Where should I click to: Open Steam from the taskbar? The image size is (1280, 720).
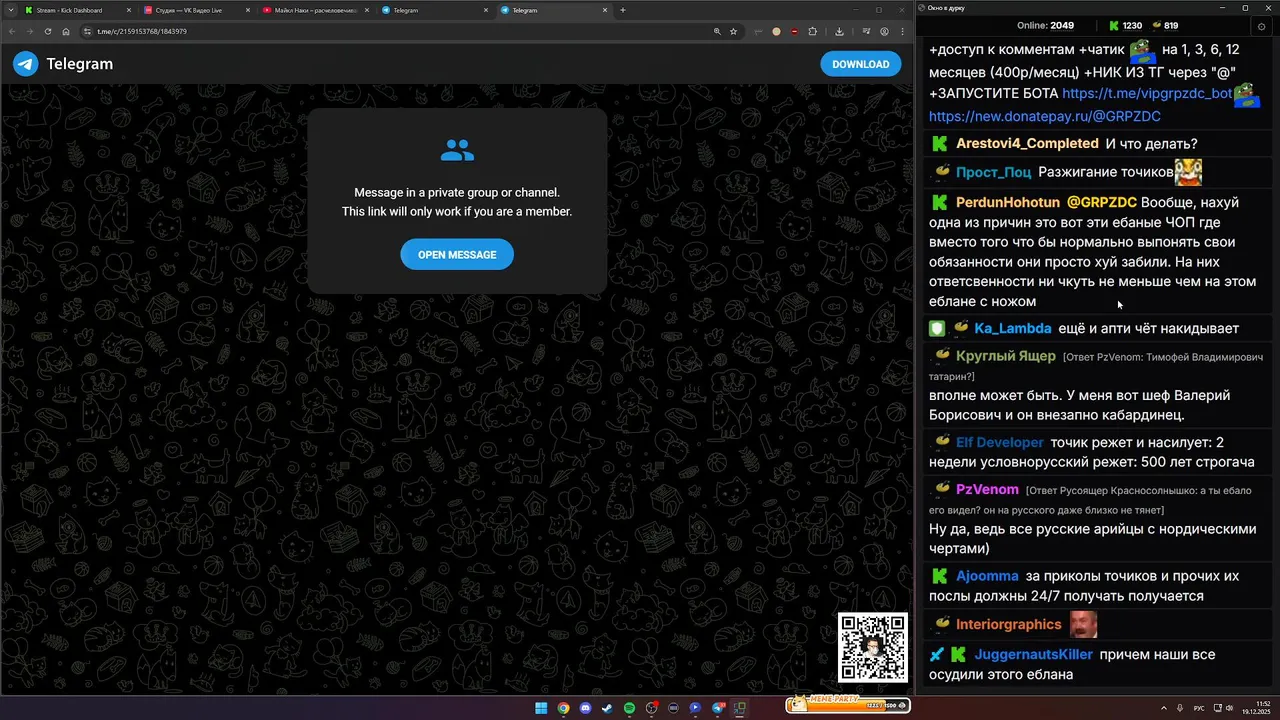[x=607, y=708]
